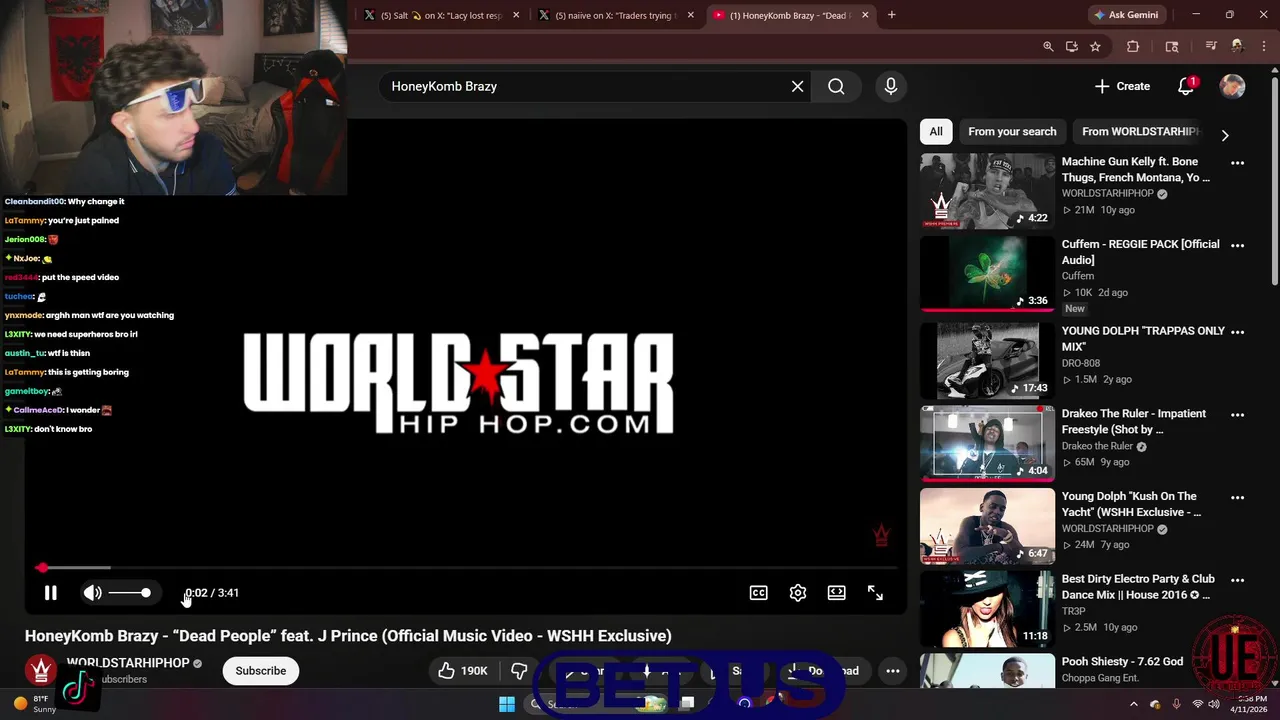1280x720 pixels.
Task: Select the HoneyKomb Brazy YouTube browser tab
Action: pos(790,15)
